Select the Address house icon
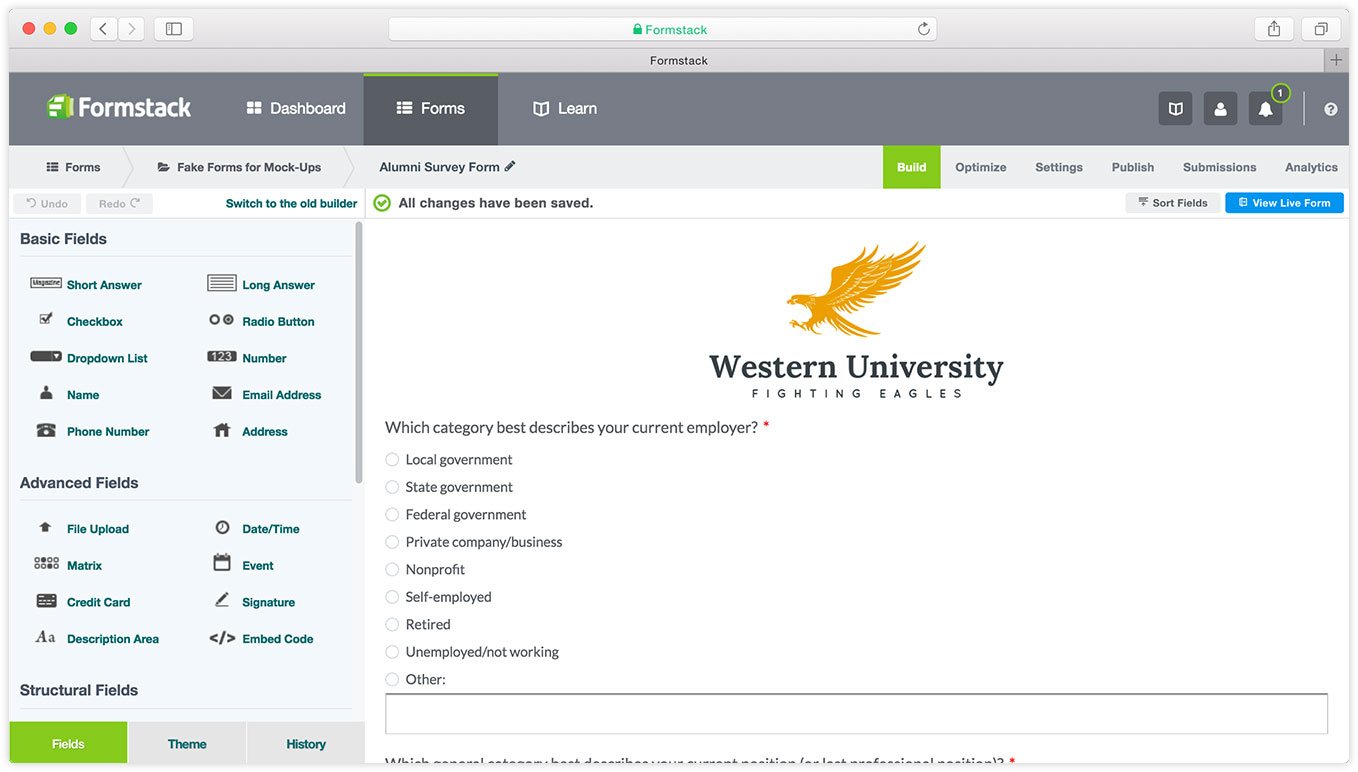 coord(222,430)
